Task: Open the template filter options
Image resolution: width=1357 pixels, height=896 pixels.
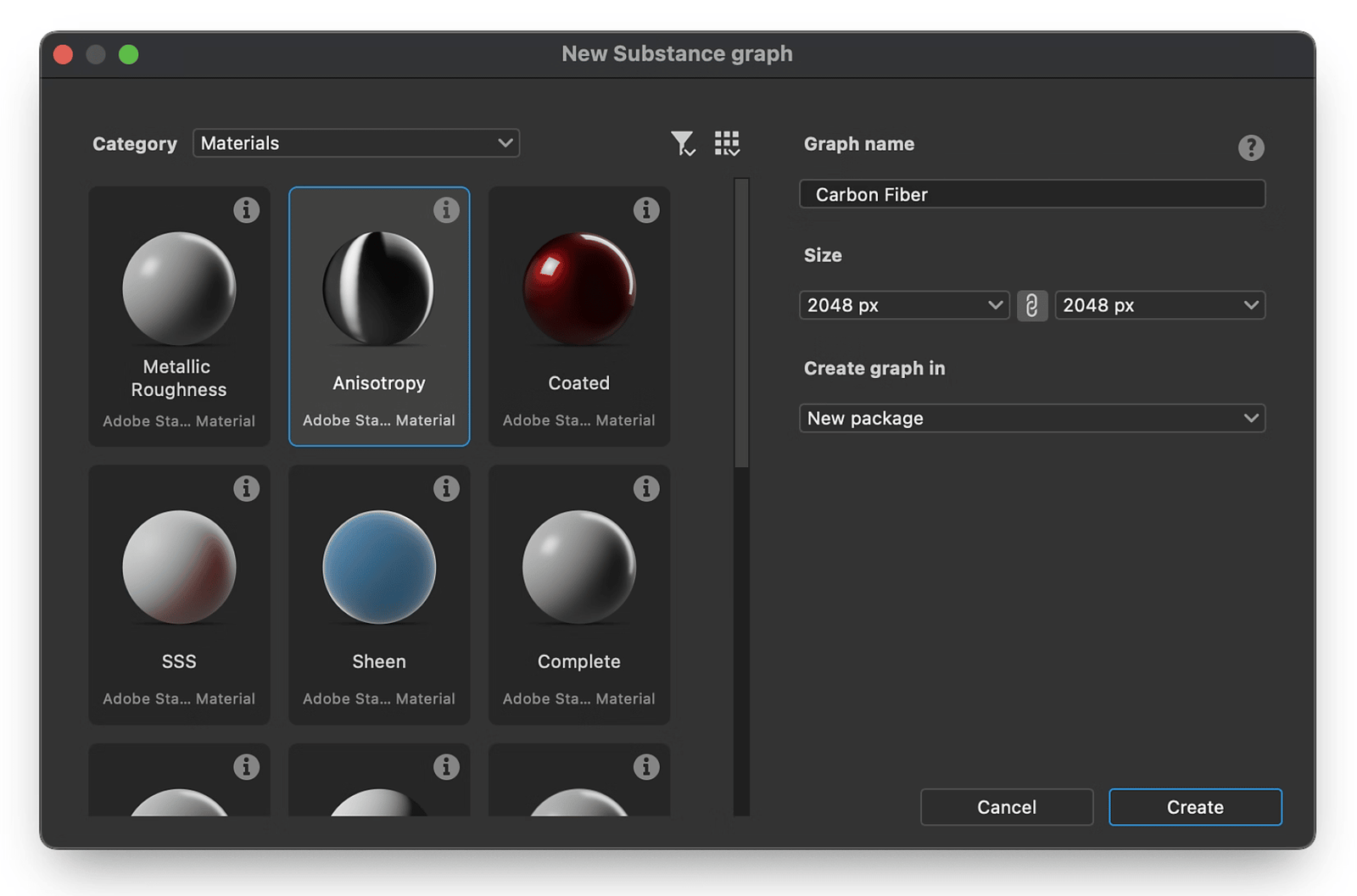Action: pos(683,143)
